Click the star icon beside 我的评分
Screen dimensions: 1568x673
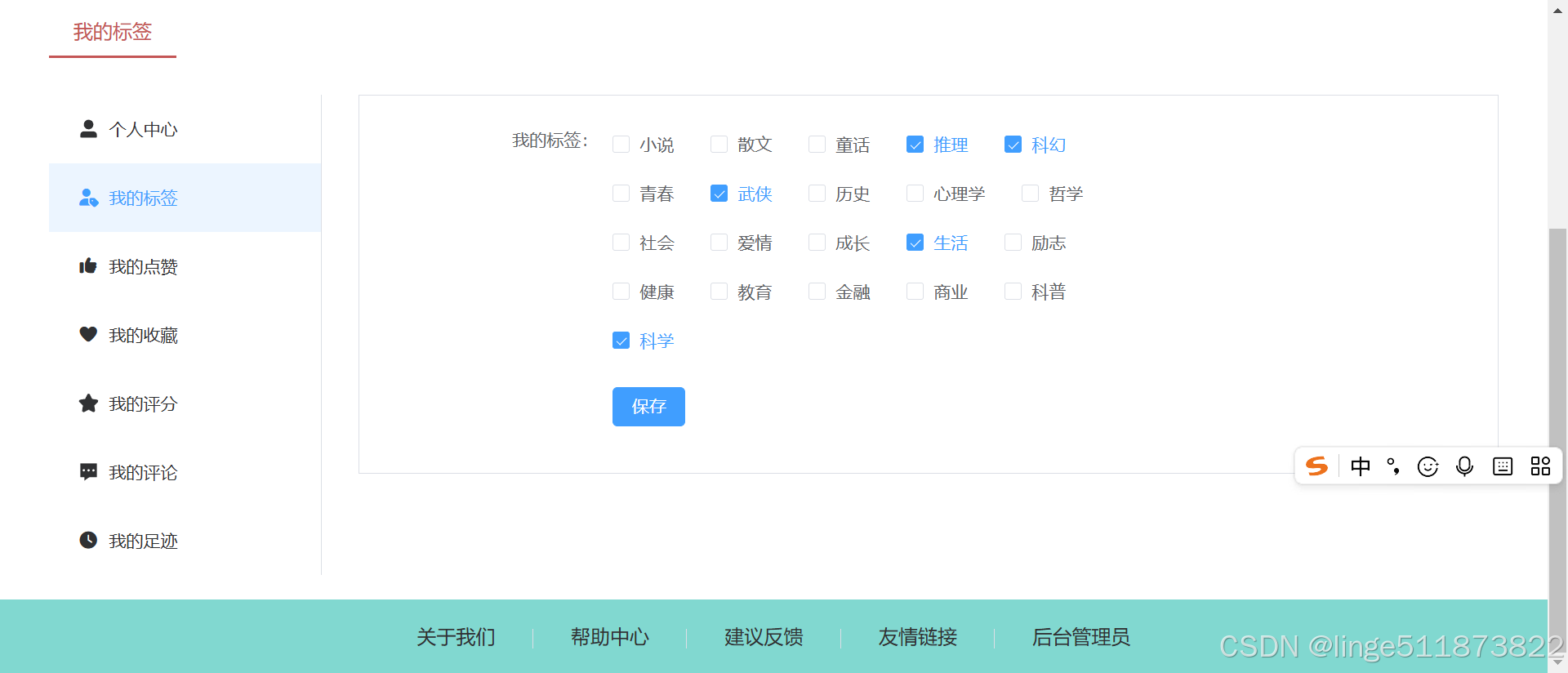point(88,403)
